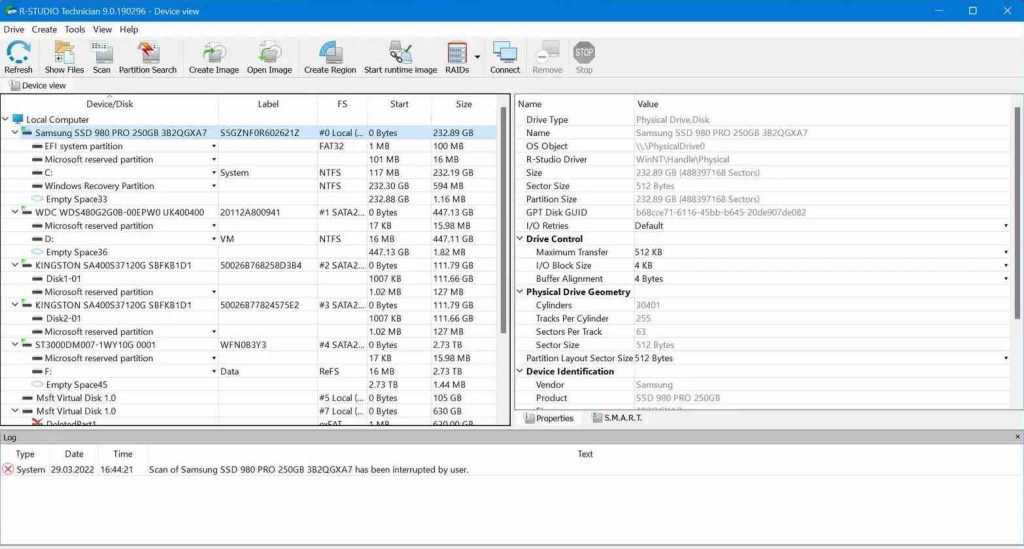Switch to the Properties tab
1024x549 pixels.
[549, 418]
